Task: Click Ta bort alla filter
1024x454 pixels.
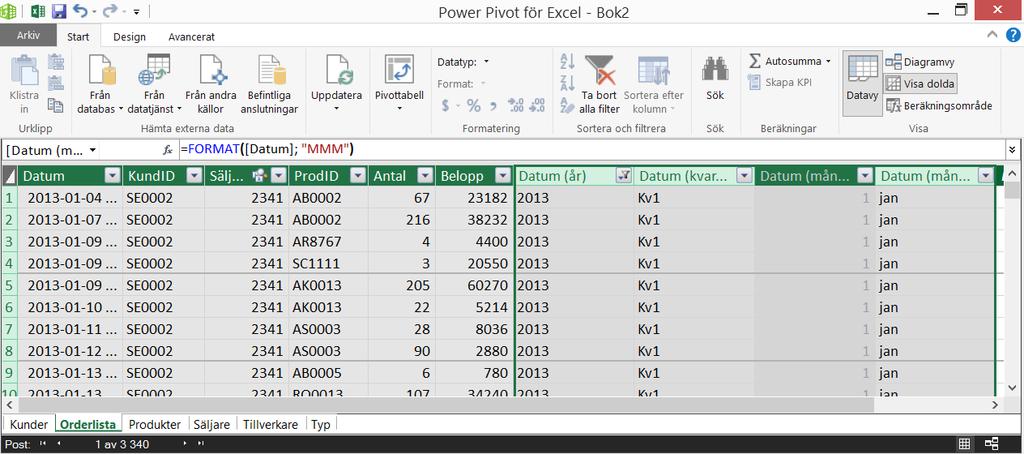Action: pyautogui.click(x=600, y=85)
